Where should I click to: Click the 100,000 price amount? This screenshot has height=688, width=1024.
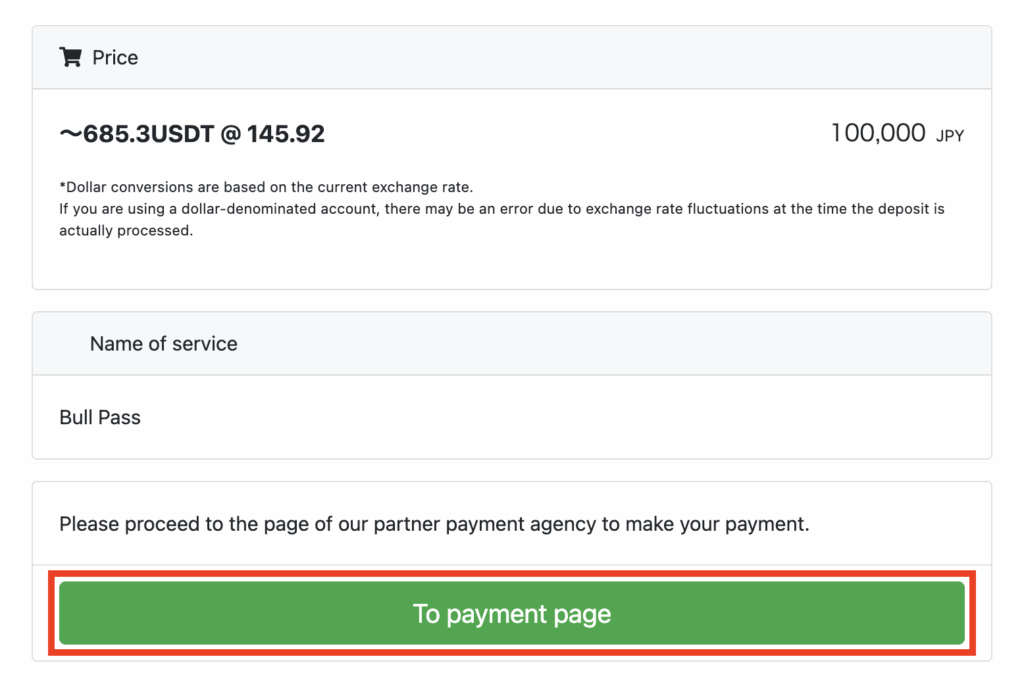point(878,133)
